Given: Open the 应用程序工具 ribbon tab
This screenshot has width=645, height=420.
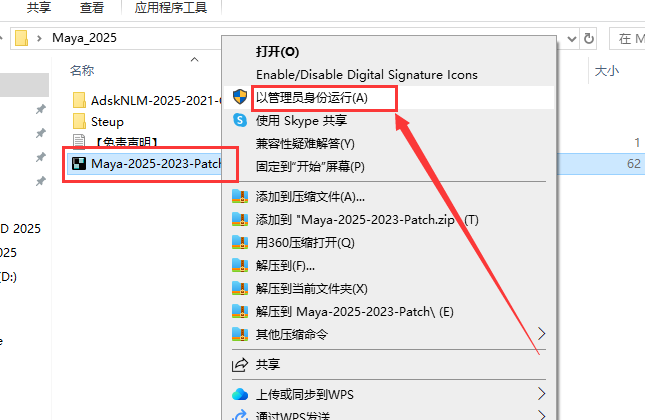Looking at the screenshot, I should [x=171, y=7].
